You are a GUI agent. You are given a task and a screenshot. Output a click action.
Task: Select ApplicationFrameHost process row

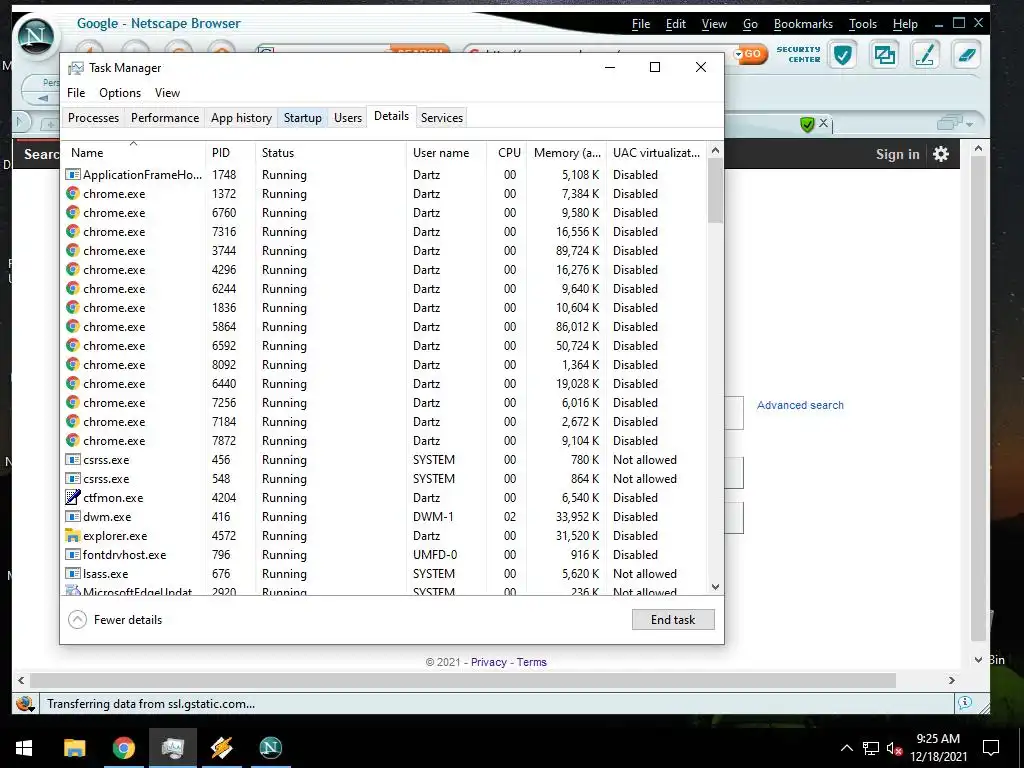(x=385, y=174)
